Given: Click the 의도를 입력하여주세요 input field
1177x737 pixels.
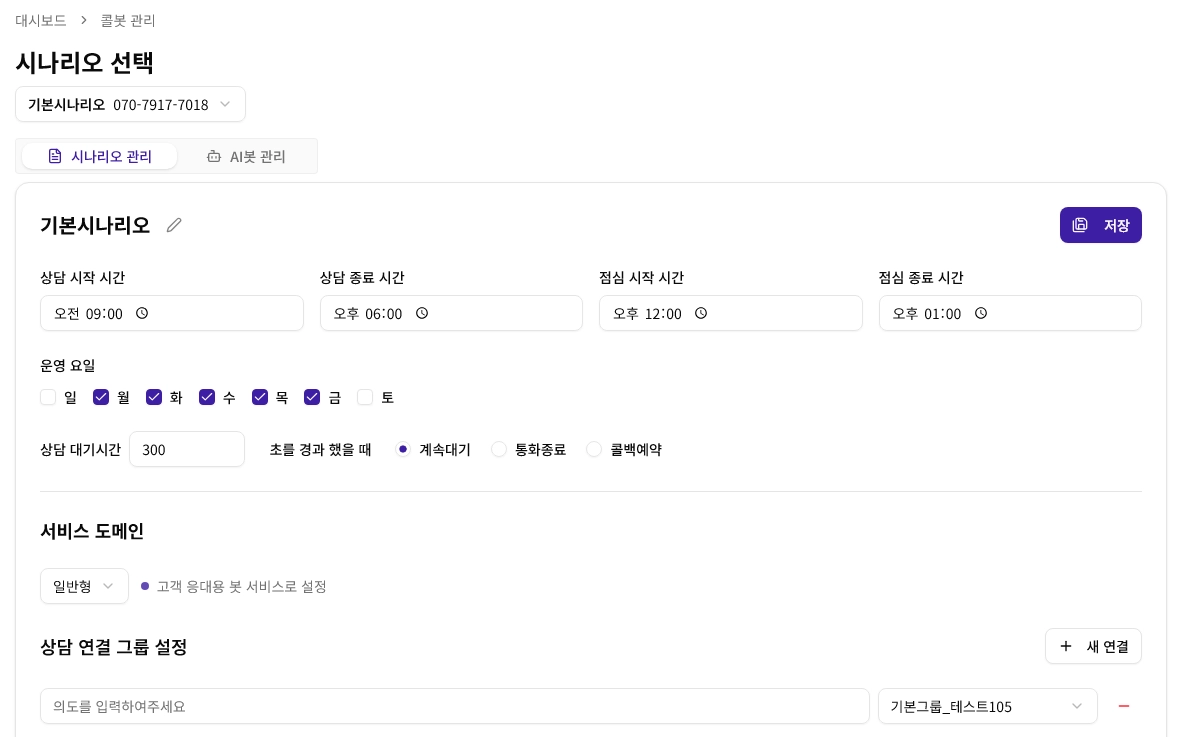Looking at the screenshot, I should point(454,706).
